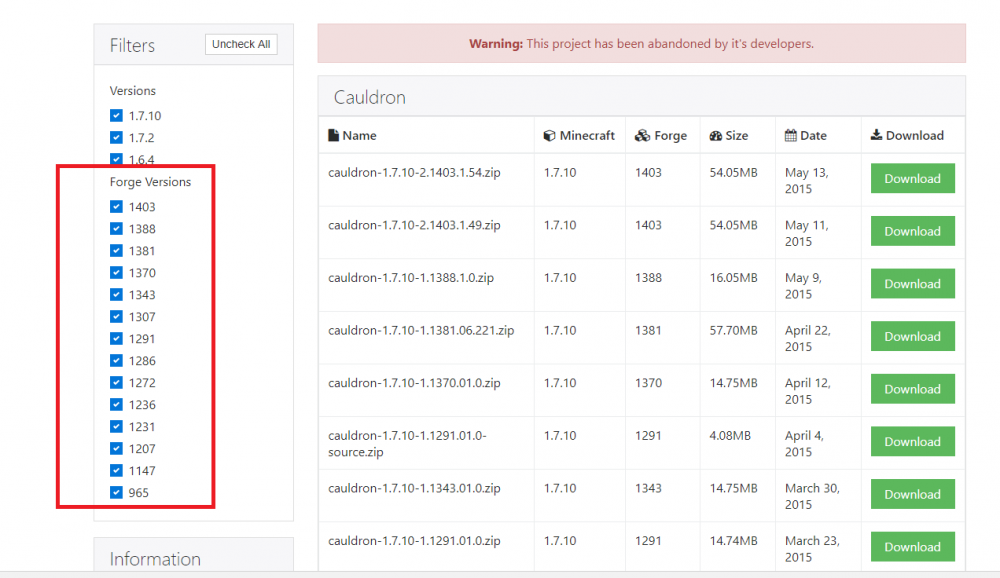Click the file icon in Name column header

click(x=333, y=135)
